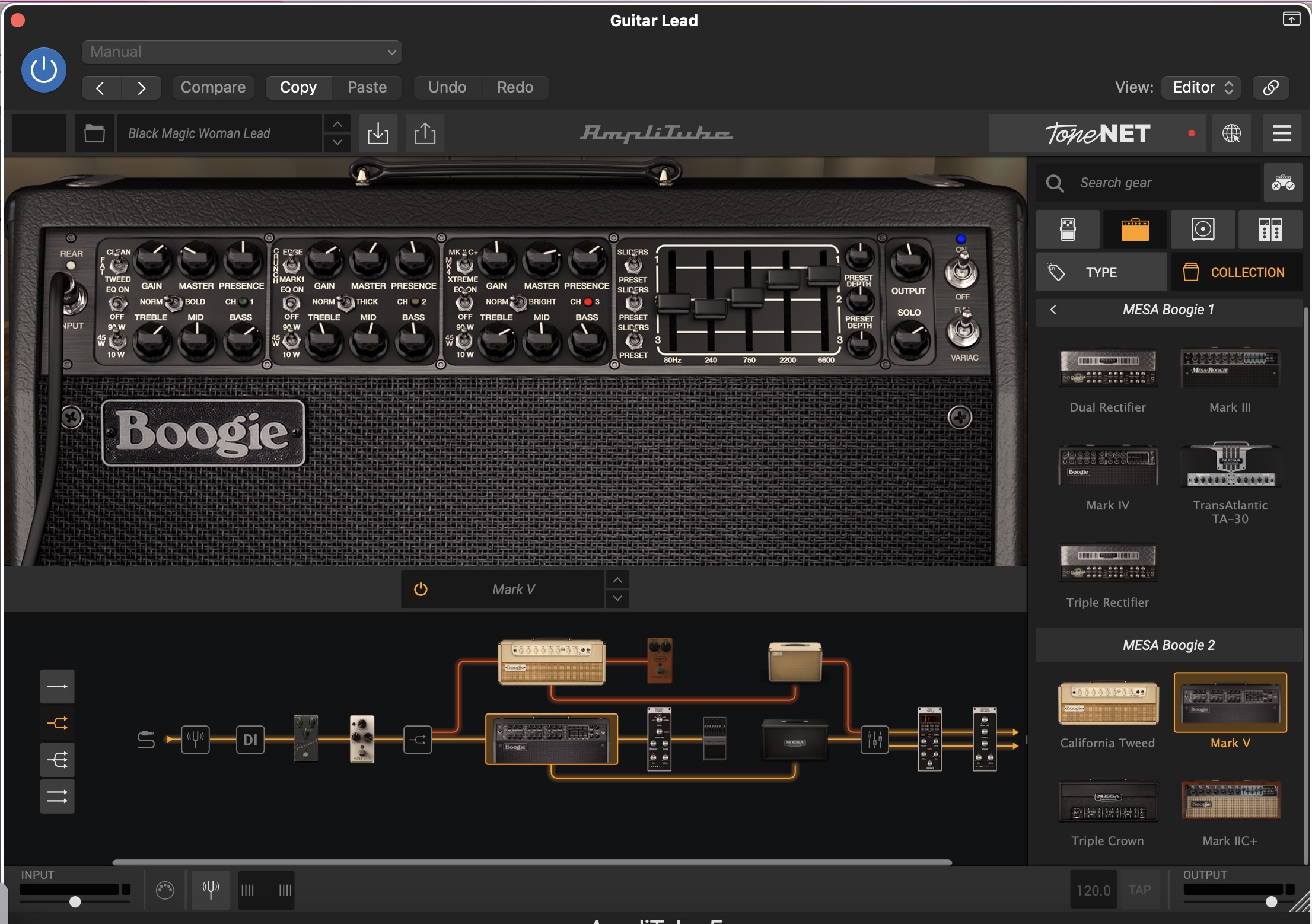Toggle channel 3 NORM/BRIGHT switch
Viewport: 1312px width, 924px height.
(518, 302)
